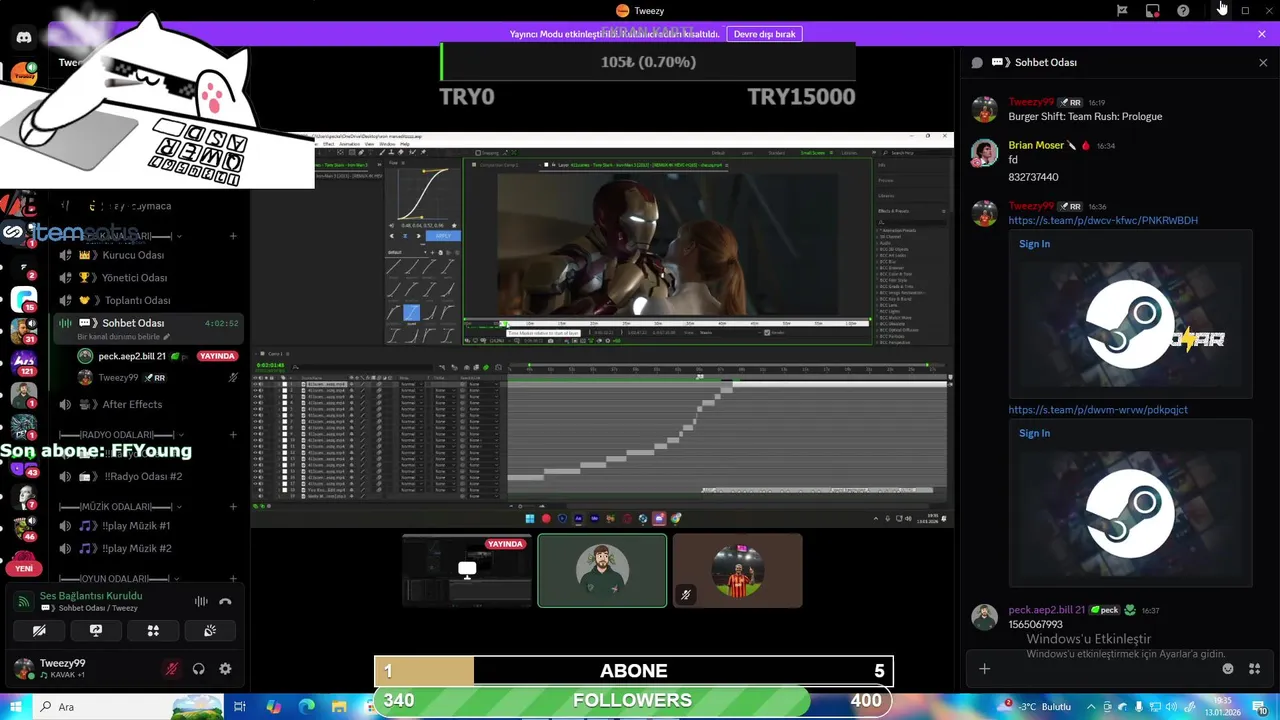This screenshot has width=1280, height=720.
Task: Click Sign In on second Steam embed
Action: tap(1034, 433)
